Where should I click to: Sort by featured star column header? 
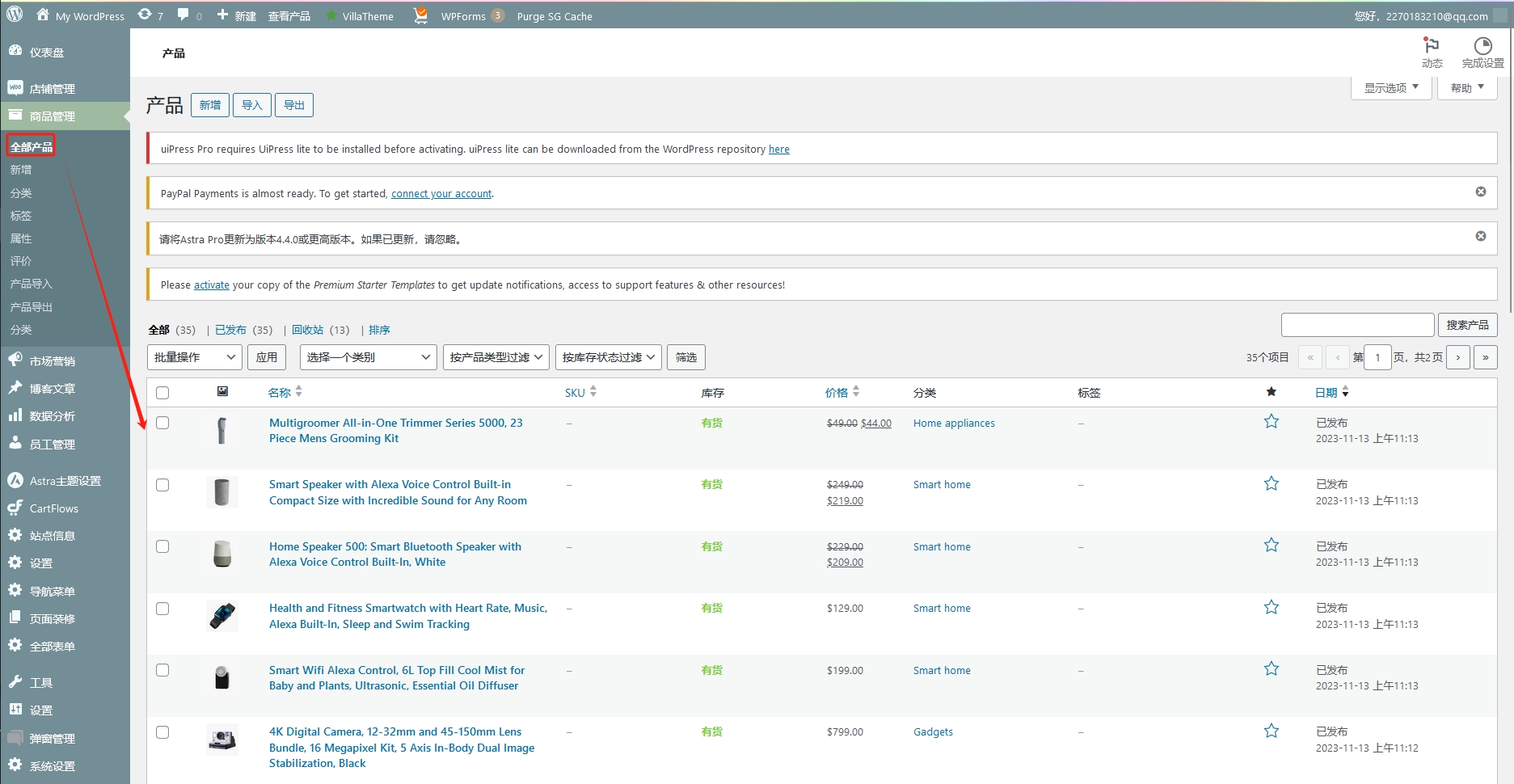tap(1272, 392)
